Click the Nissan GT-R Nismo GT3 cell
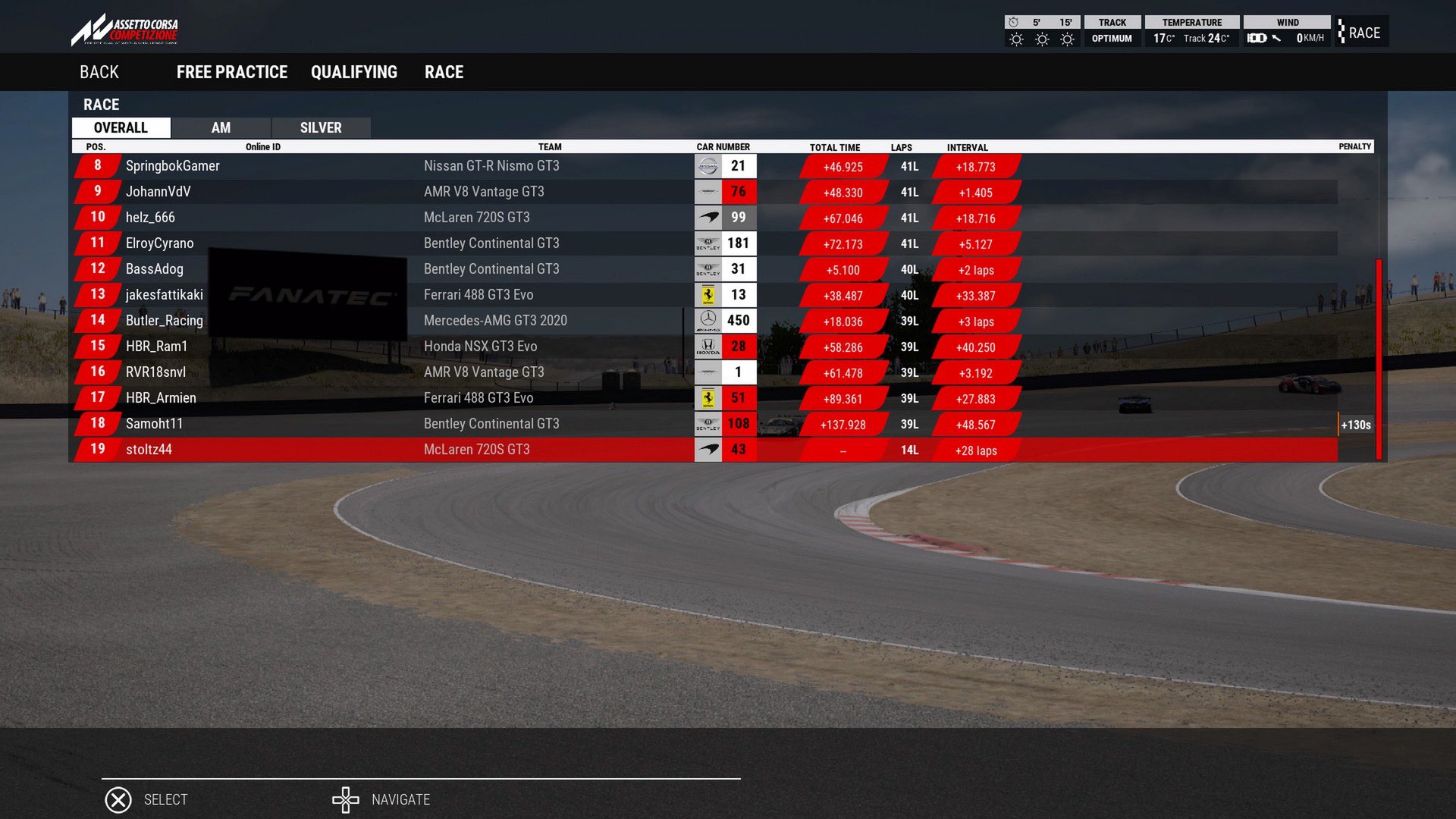 (491, 166)
